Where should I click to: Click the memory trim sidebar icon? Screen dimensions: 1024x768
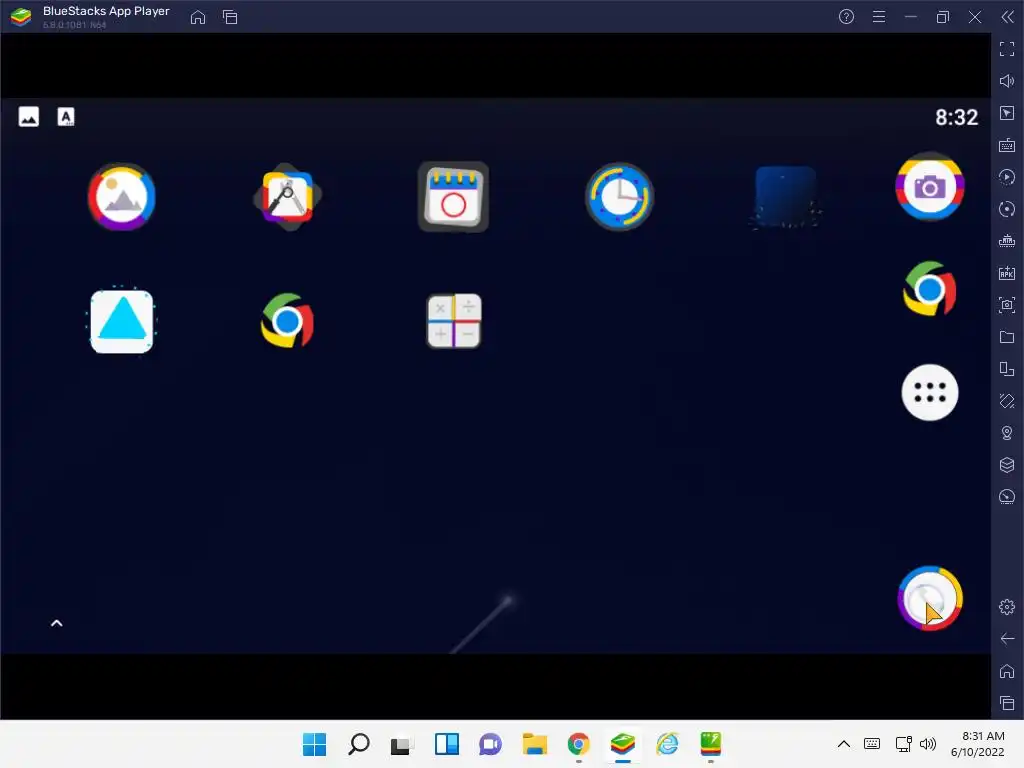tap(1007, 241)
